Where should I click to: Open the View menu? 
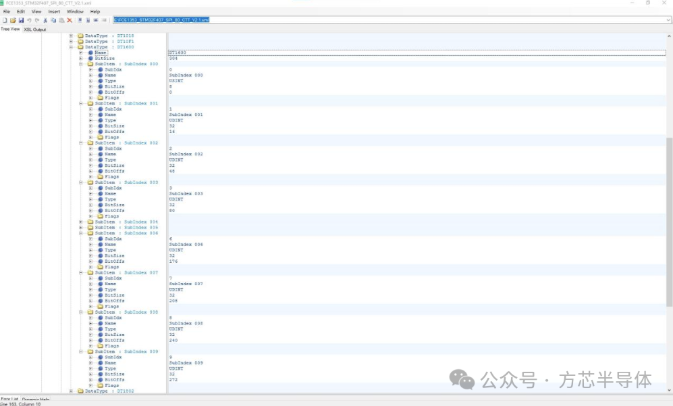pos(36,12)
